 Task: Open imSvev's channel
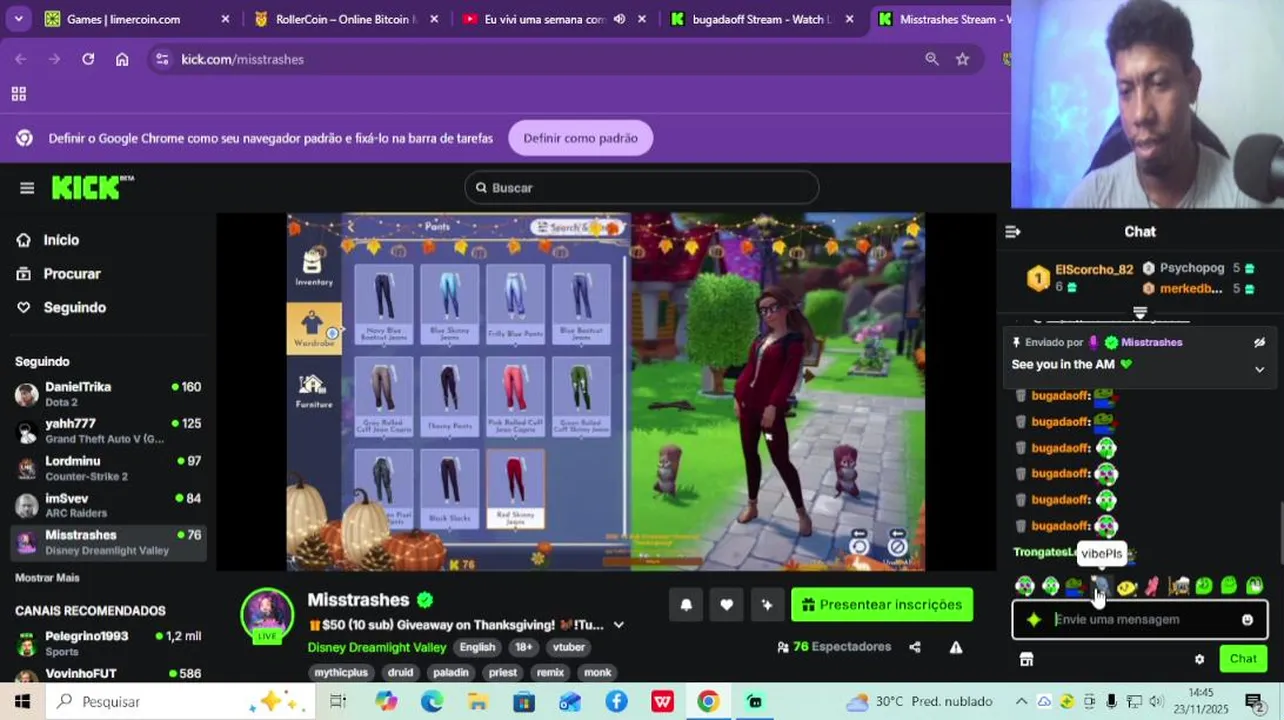click(x=108, y=505)
